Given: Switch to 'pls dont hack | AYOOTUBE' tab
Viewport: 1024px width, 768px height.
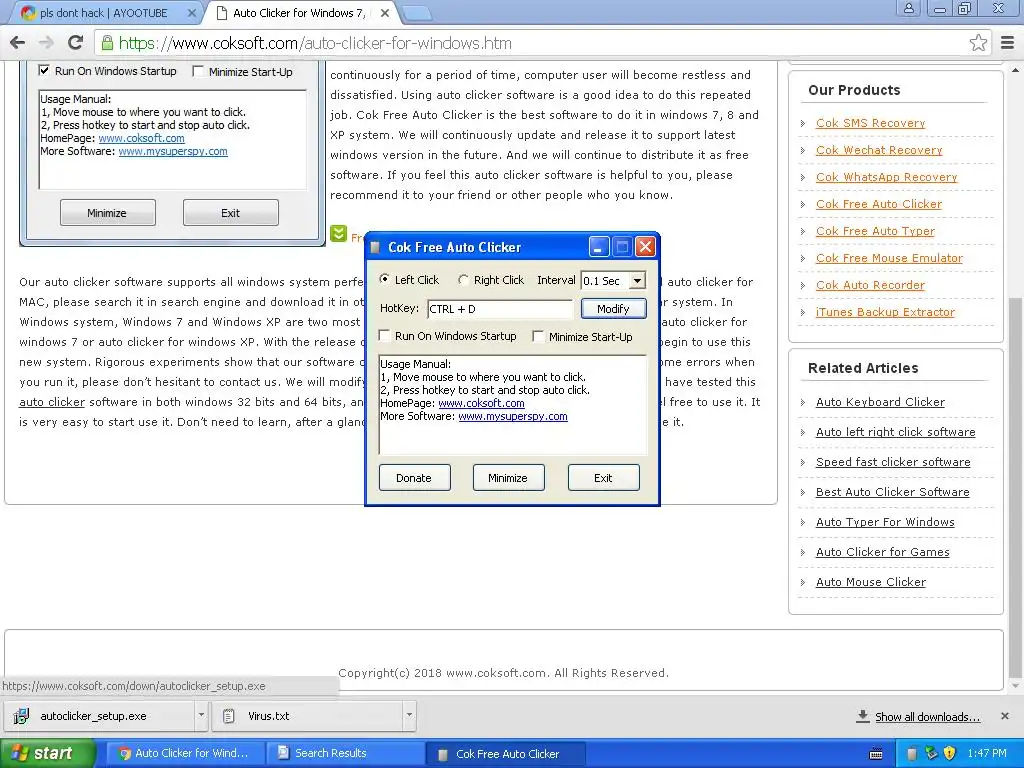Looking at the screenshot, I should [x=103, y=12].
